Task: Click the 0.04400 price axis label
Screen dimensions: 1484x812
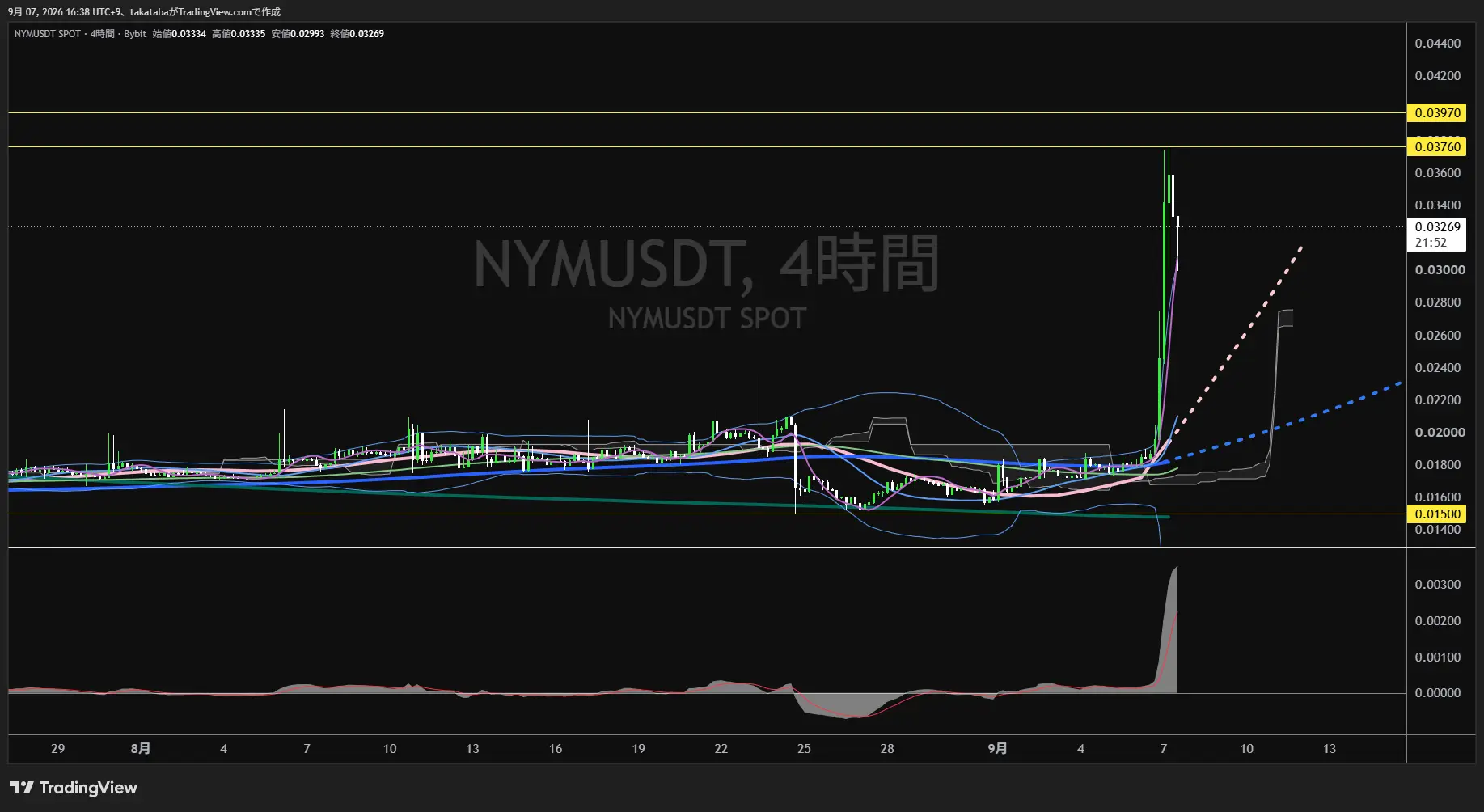Action: tap(1437, 44)
